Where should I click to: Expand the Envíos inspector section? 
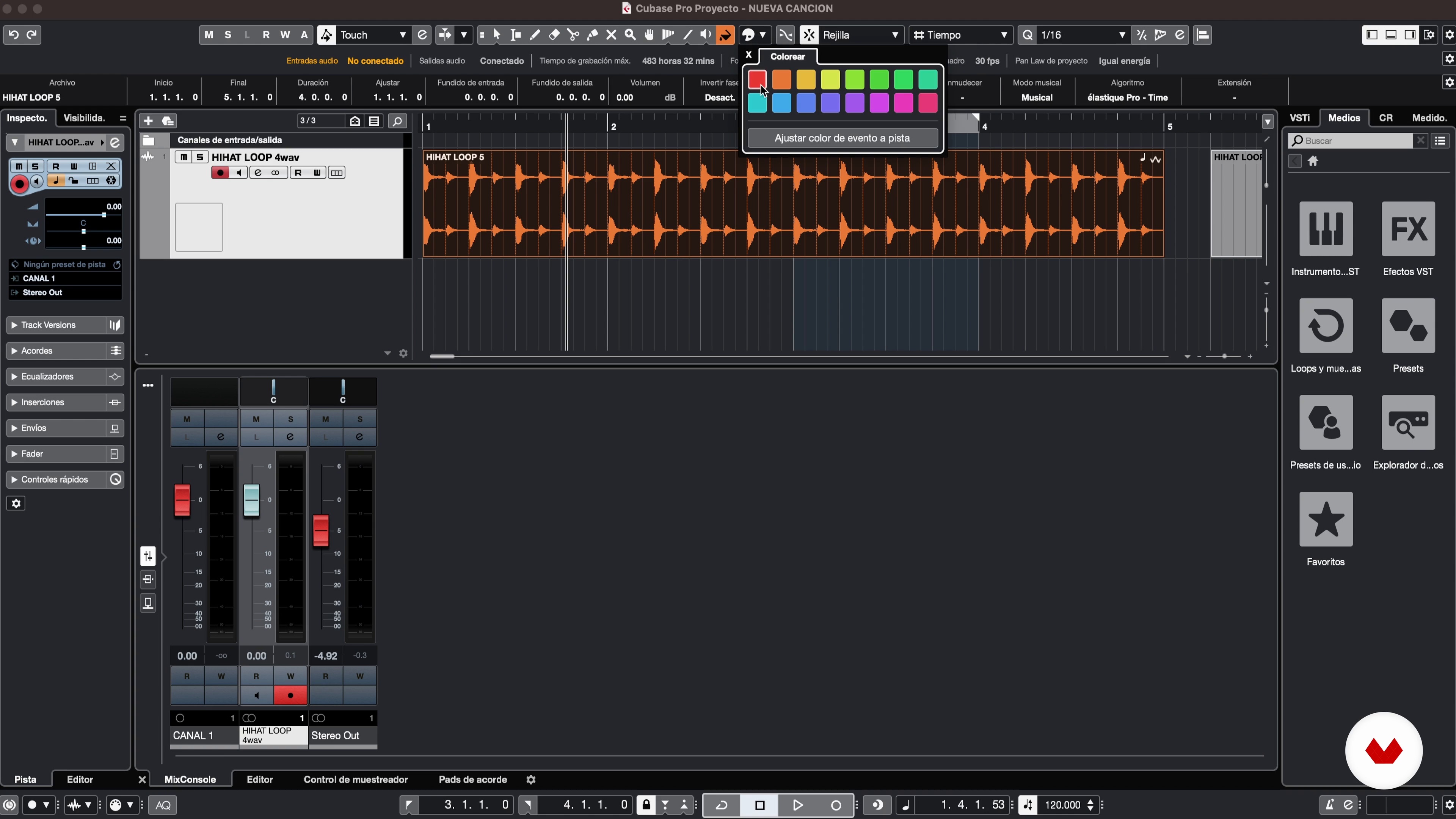65,428
